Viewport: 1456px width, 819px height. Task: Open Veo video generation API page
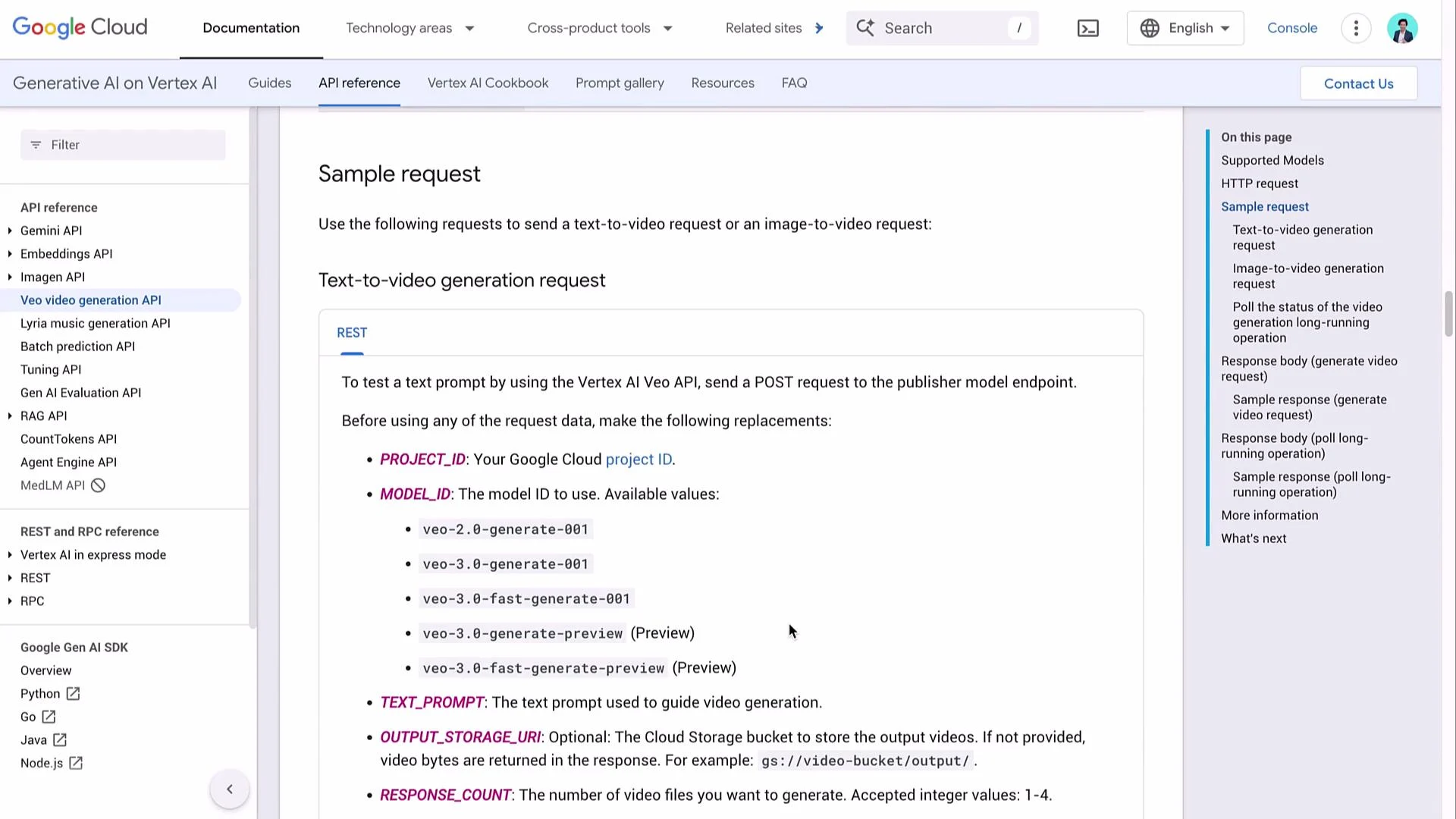pos(91,300)
